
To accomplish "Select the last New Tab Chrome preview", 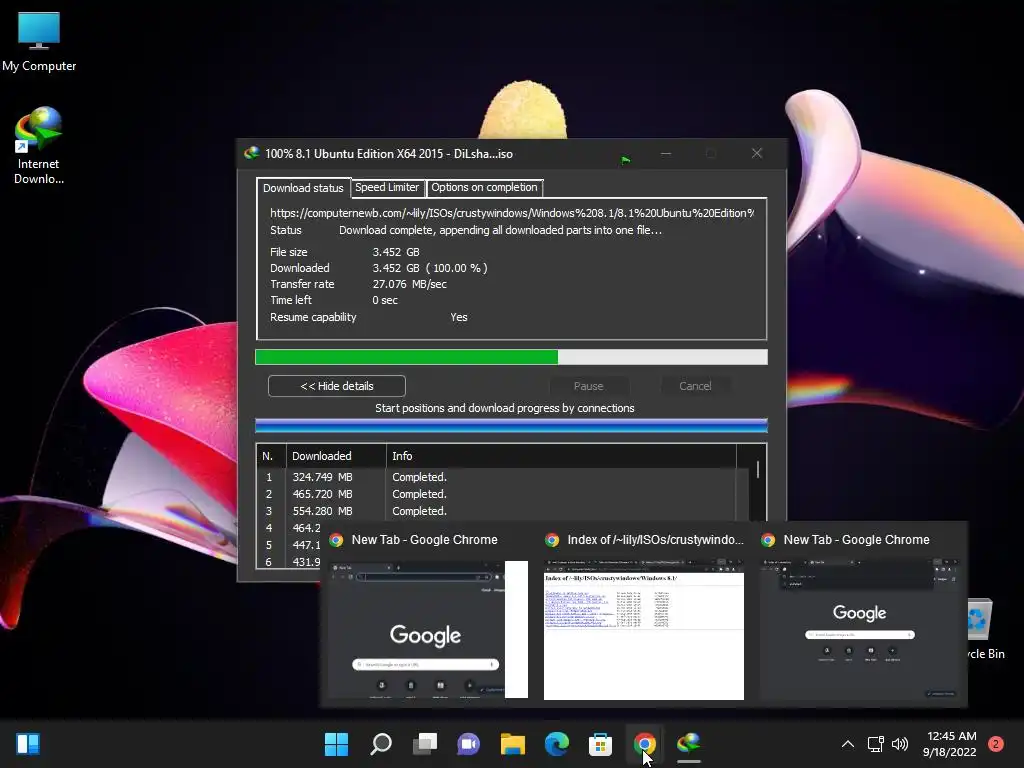I will click(859, 615).
